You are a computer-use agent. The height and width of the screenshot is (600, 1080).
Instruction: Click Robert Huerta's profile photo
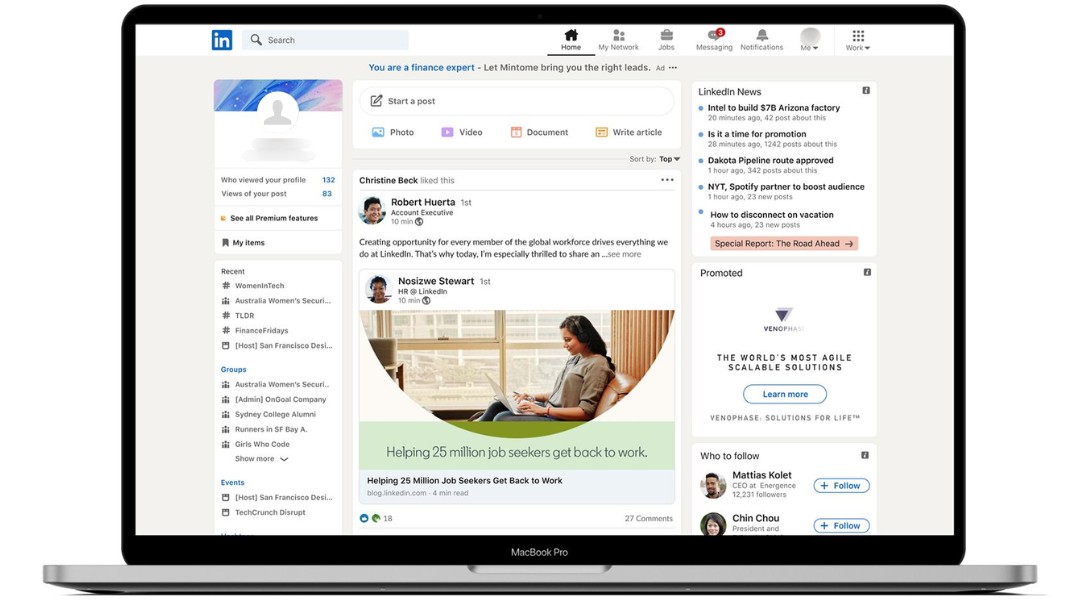[x=372, y=210]
